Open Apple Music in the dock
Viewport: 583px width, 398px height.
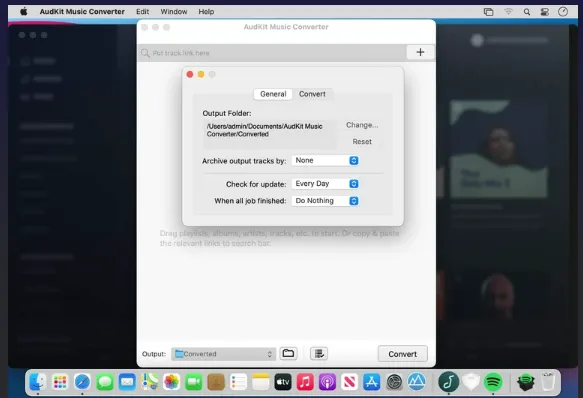pos(305,382)
